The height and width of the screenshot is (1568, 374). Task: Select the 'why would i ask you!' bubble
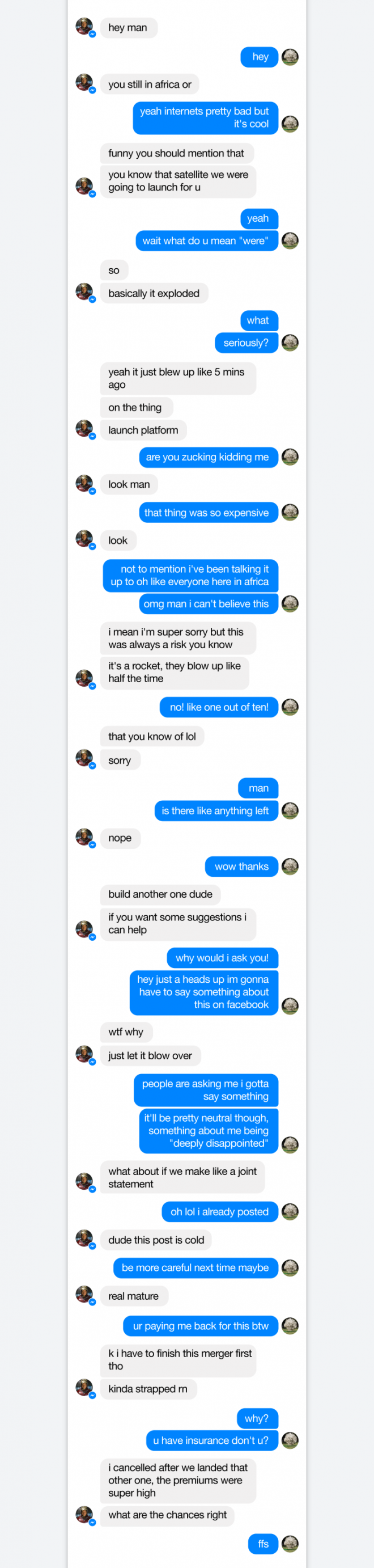tap(223, 958)
